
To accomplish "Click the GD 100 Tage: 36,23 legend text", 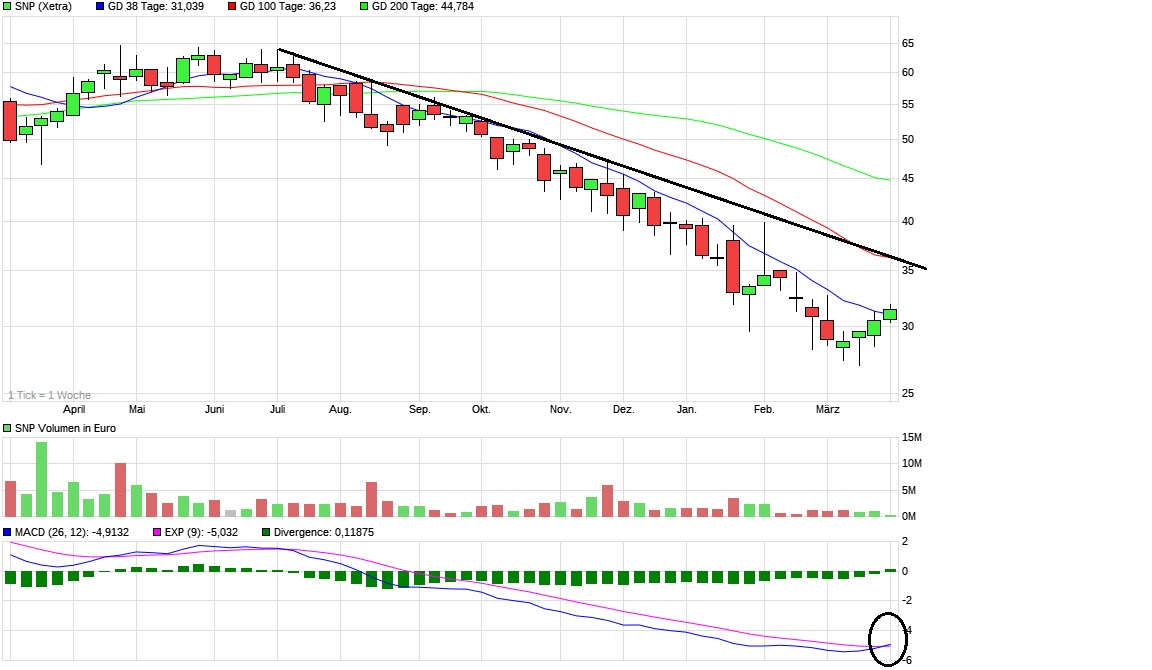I will pyautogui.click(x=288, y=7).
